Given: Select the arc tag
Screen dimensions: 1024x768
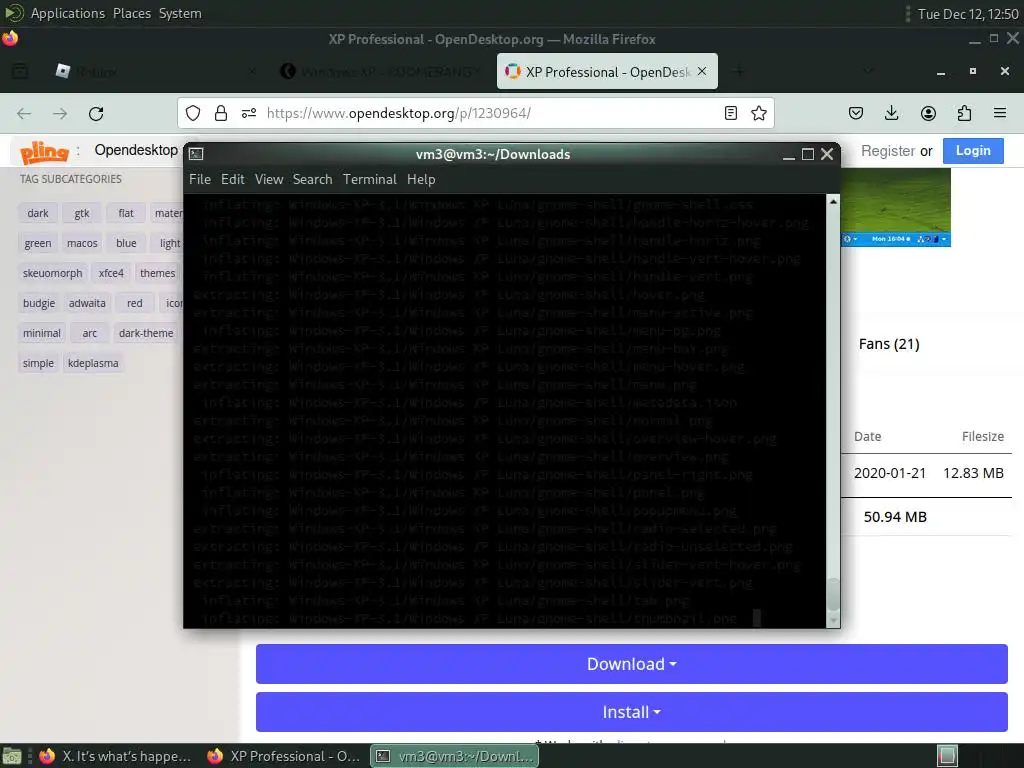Looking at the screenshot, I should pos(89,333).
